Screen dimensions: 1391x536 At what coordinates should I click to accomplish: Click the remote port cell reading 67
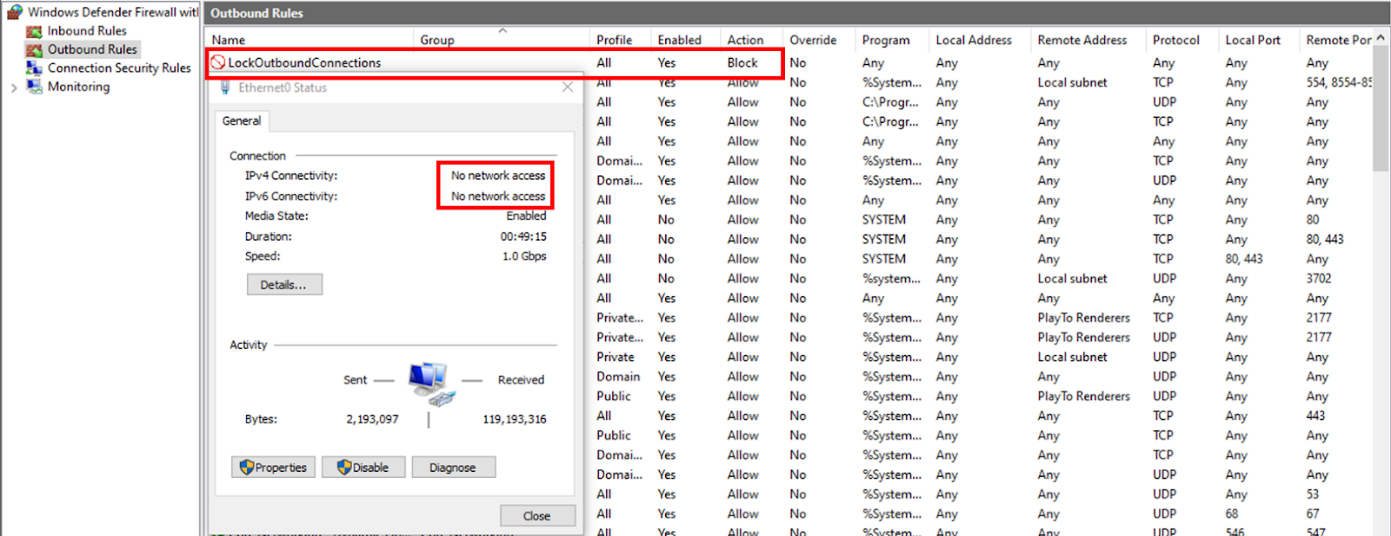coord(1313,514)
